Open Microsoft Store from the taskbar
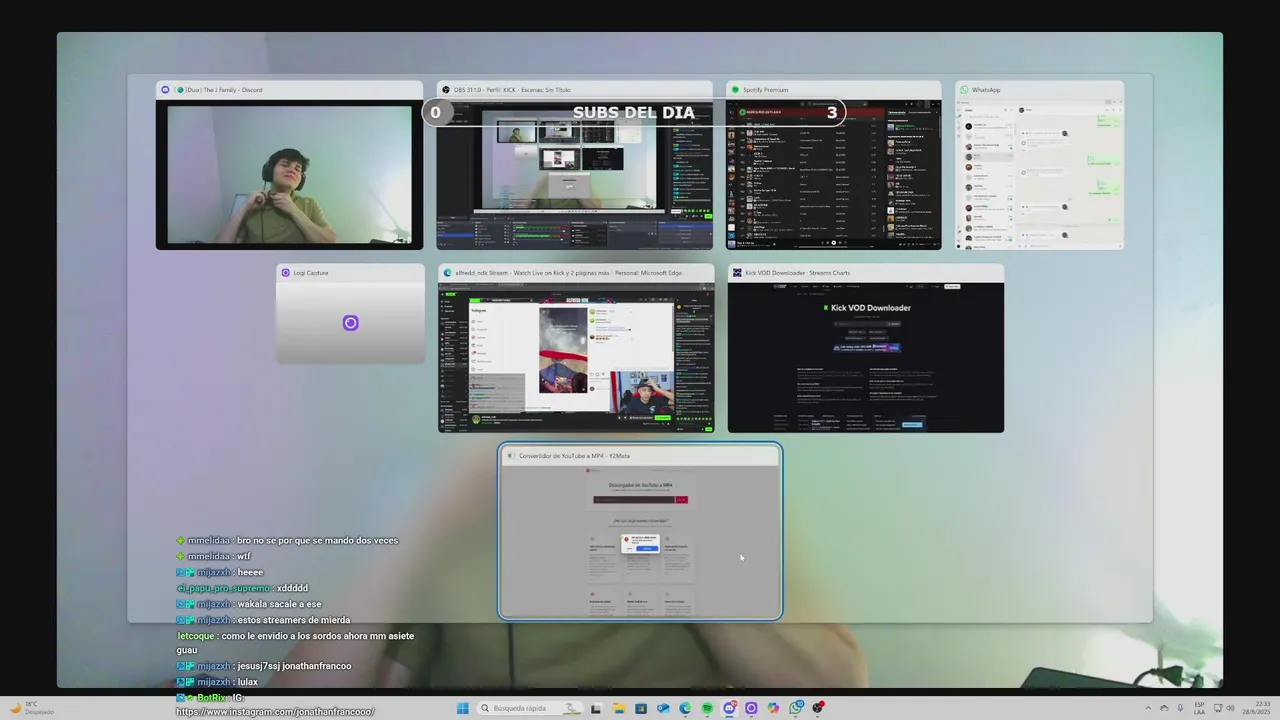The height and width of the screenshot is (720, 1280). 641,708
